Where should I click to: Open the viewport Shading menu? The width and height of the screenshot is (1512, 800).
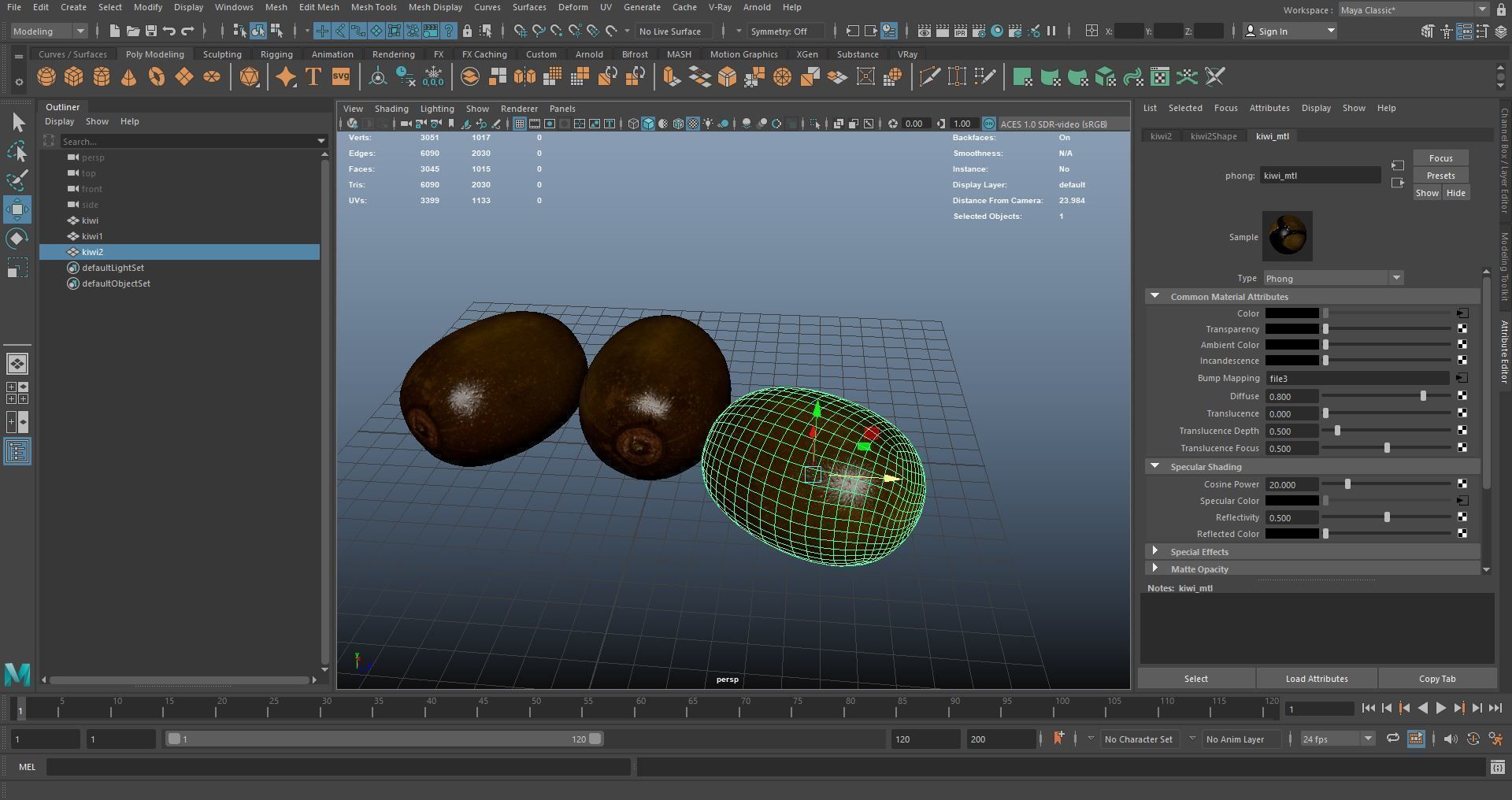391,109
